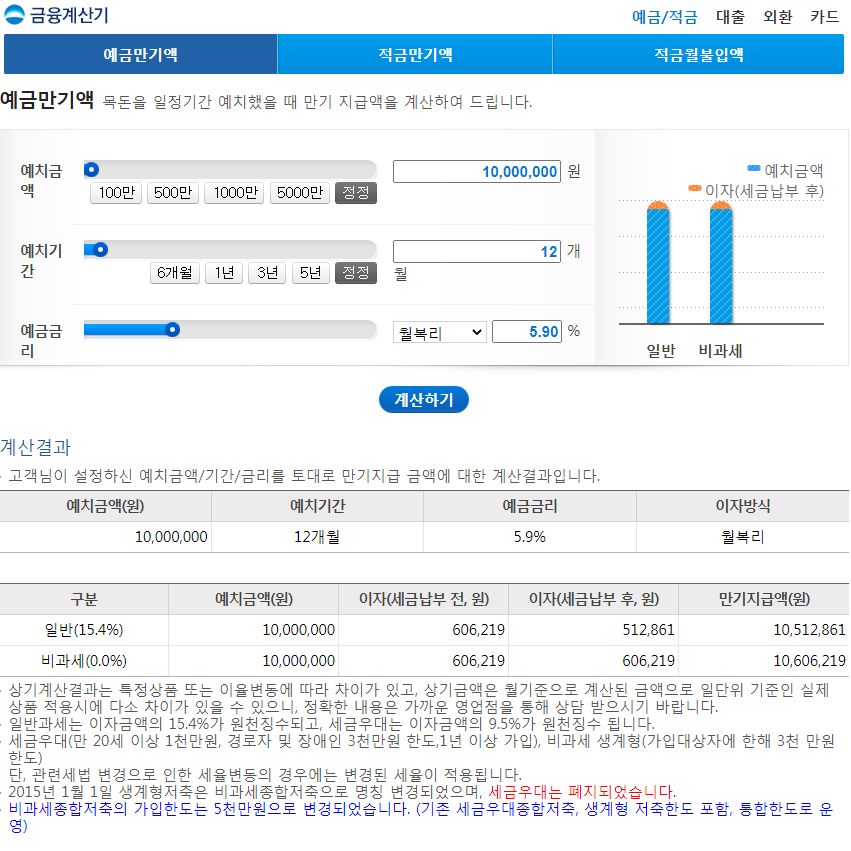Click the 예금금리 slider handle
Screen dimensions: 851x851
pyautogui.click(x=173, y=329)
